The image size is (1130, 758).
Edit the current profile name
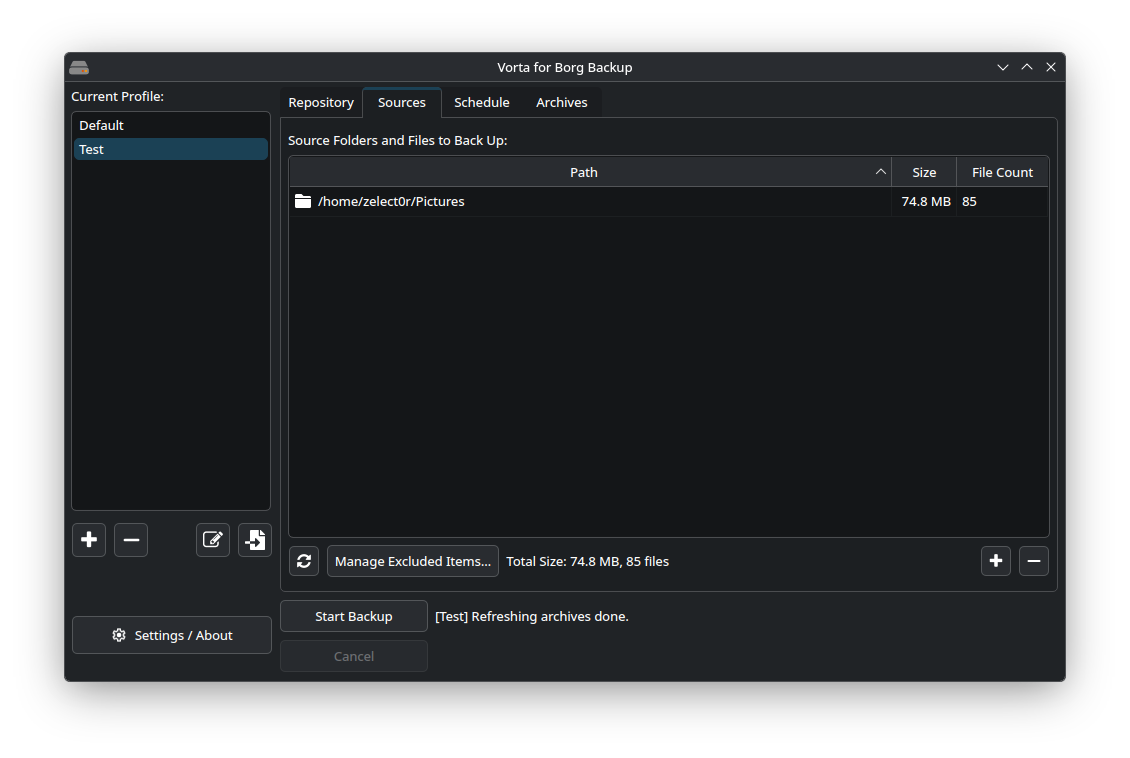click(213, 540)
